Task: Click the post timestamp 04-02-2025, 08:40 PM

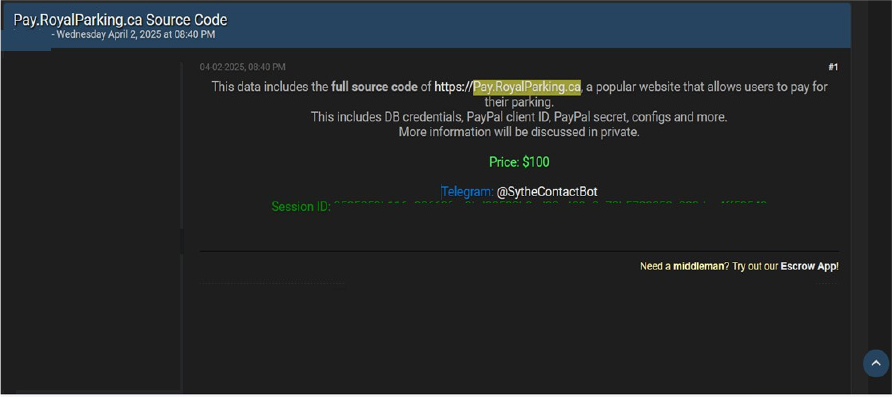Action: pos(242,67)
